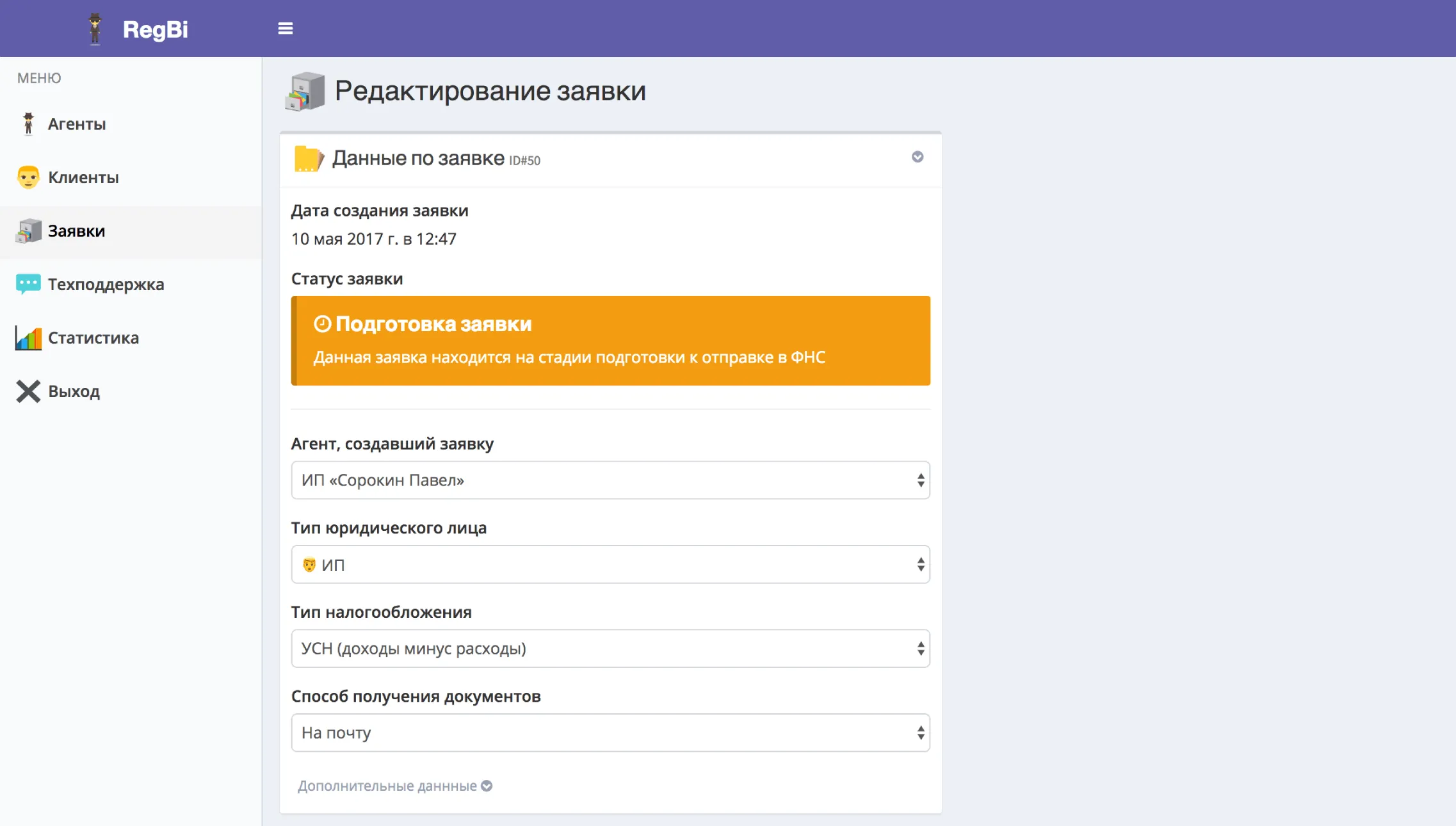Click the face icon beside Клиенты

(x=28, y=177)
